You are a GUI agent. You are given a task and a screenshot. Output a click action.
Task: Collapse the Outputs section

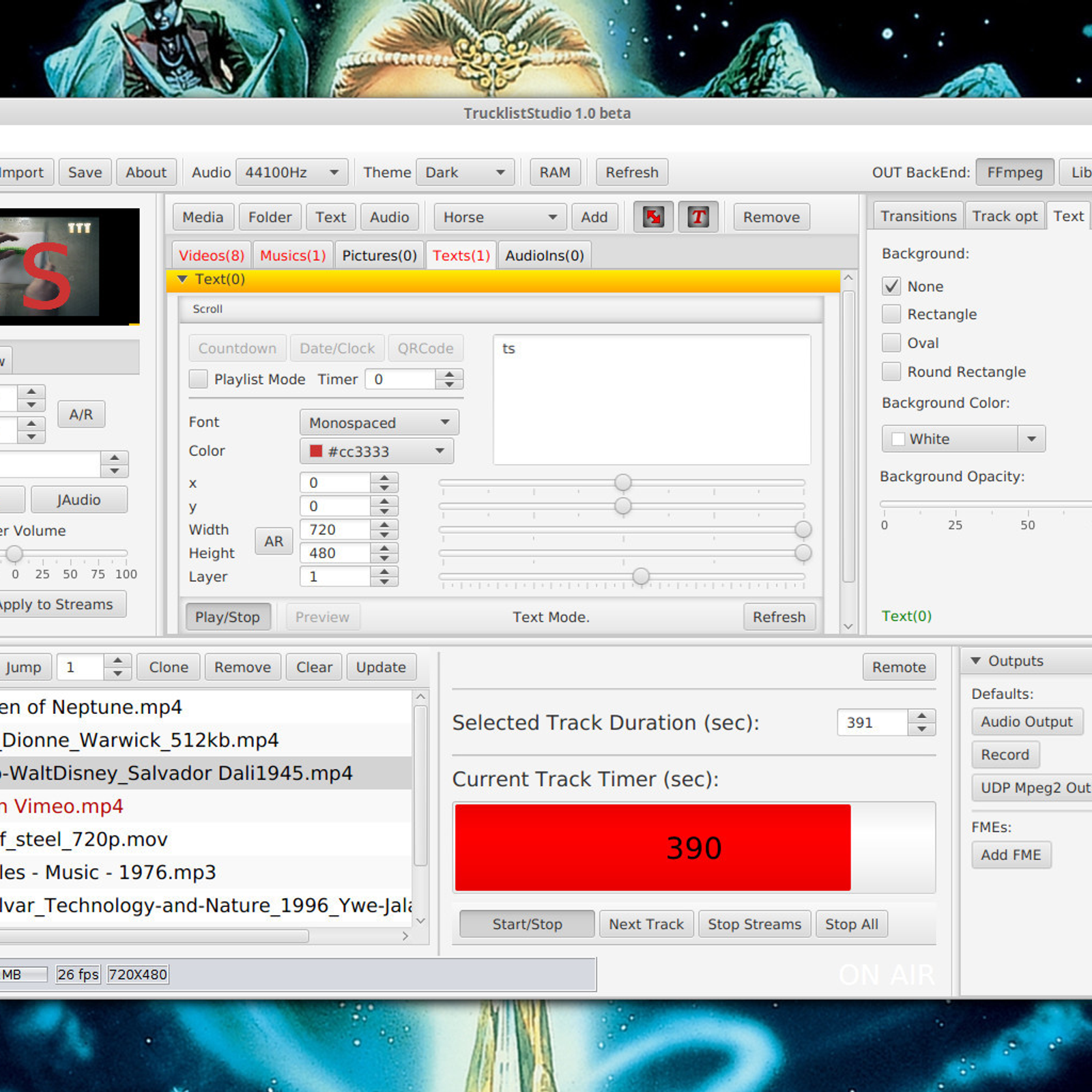(975, 661)
